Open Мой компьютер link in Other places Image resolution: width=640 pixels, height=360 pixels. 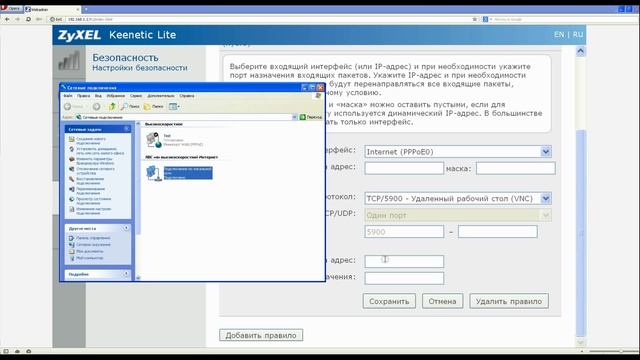pos(89,258)
